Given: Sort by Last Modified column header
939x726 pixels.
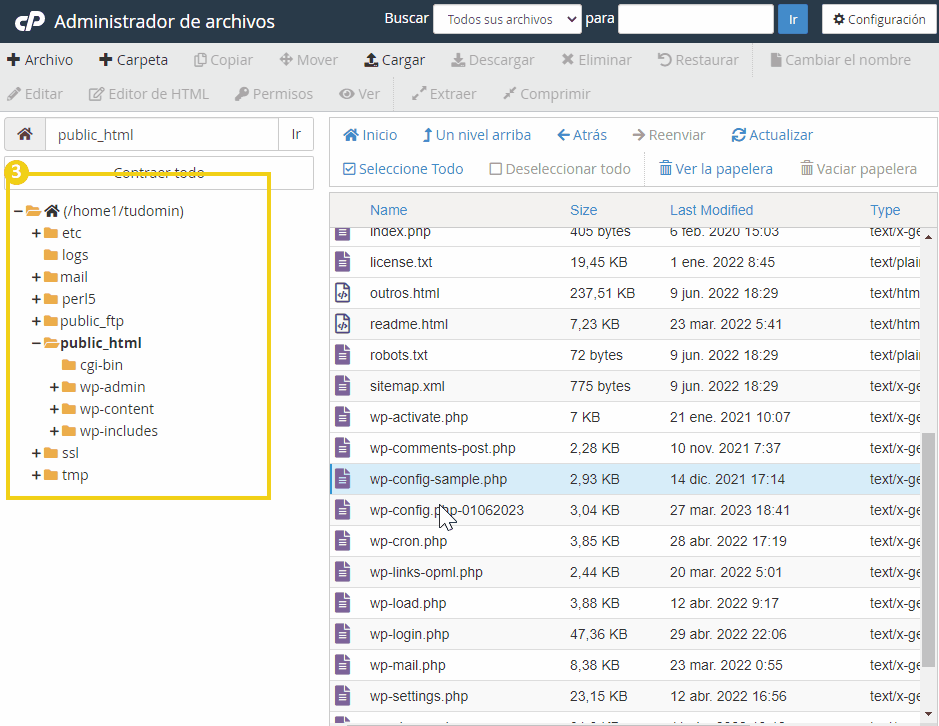Looking at the screenshot, I should click(x=711, y=210).
